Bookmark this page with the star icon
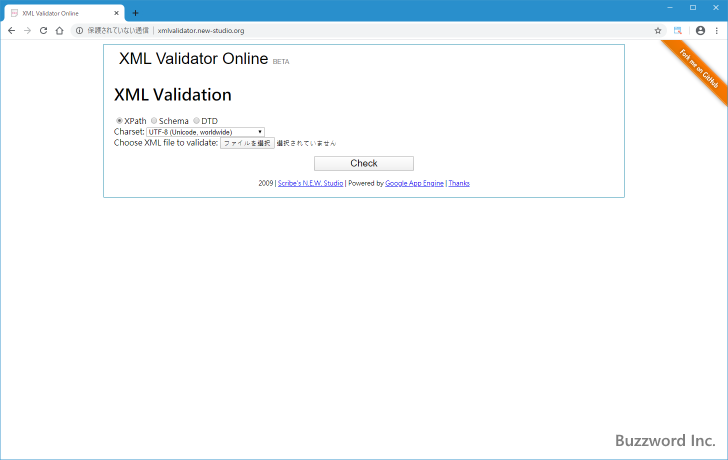728x460 pixels. click(x=658, y=30)
